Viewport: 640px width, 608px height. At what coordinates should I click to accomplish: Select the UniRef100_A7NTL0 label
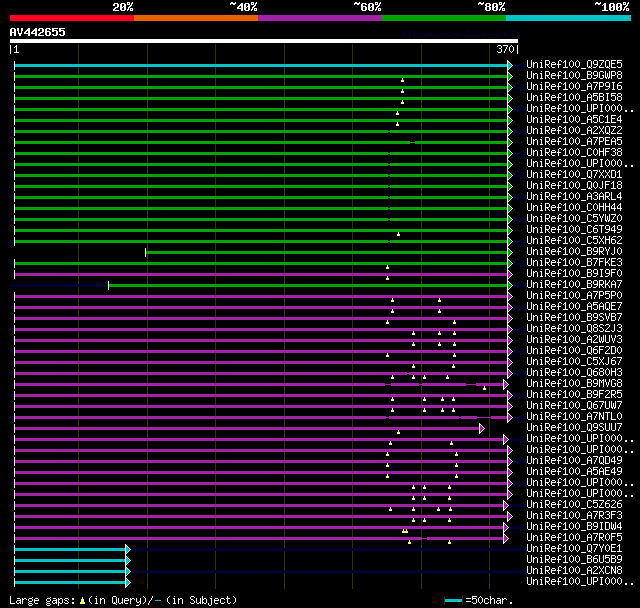pos(574,417)
